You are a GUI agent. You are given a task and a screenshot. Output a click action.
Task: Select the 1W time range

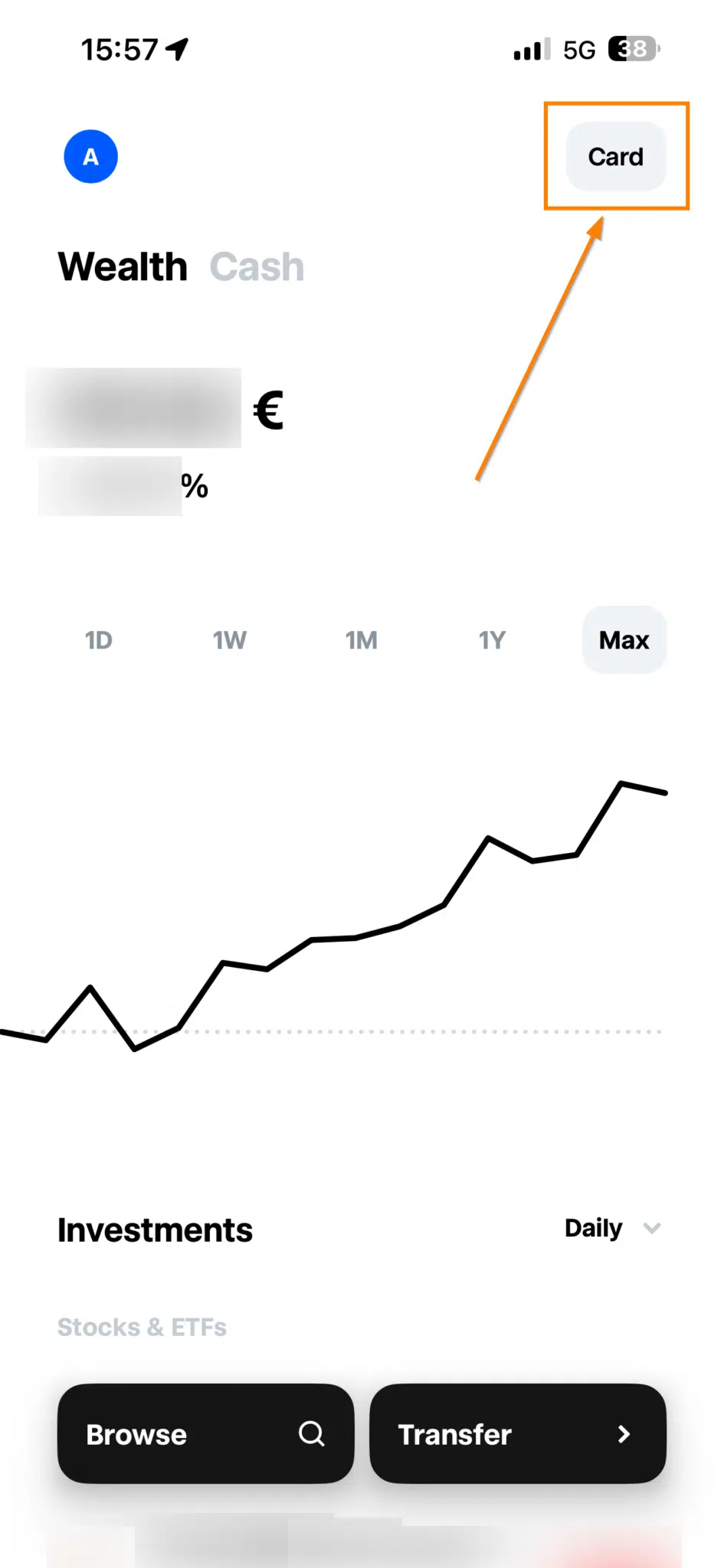pos(230,640)
